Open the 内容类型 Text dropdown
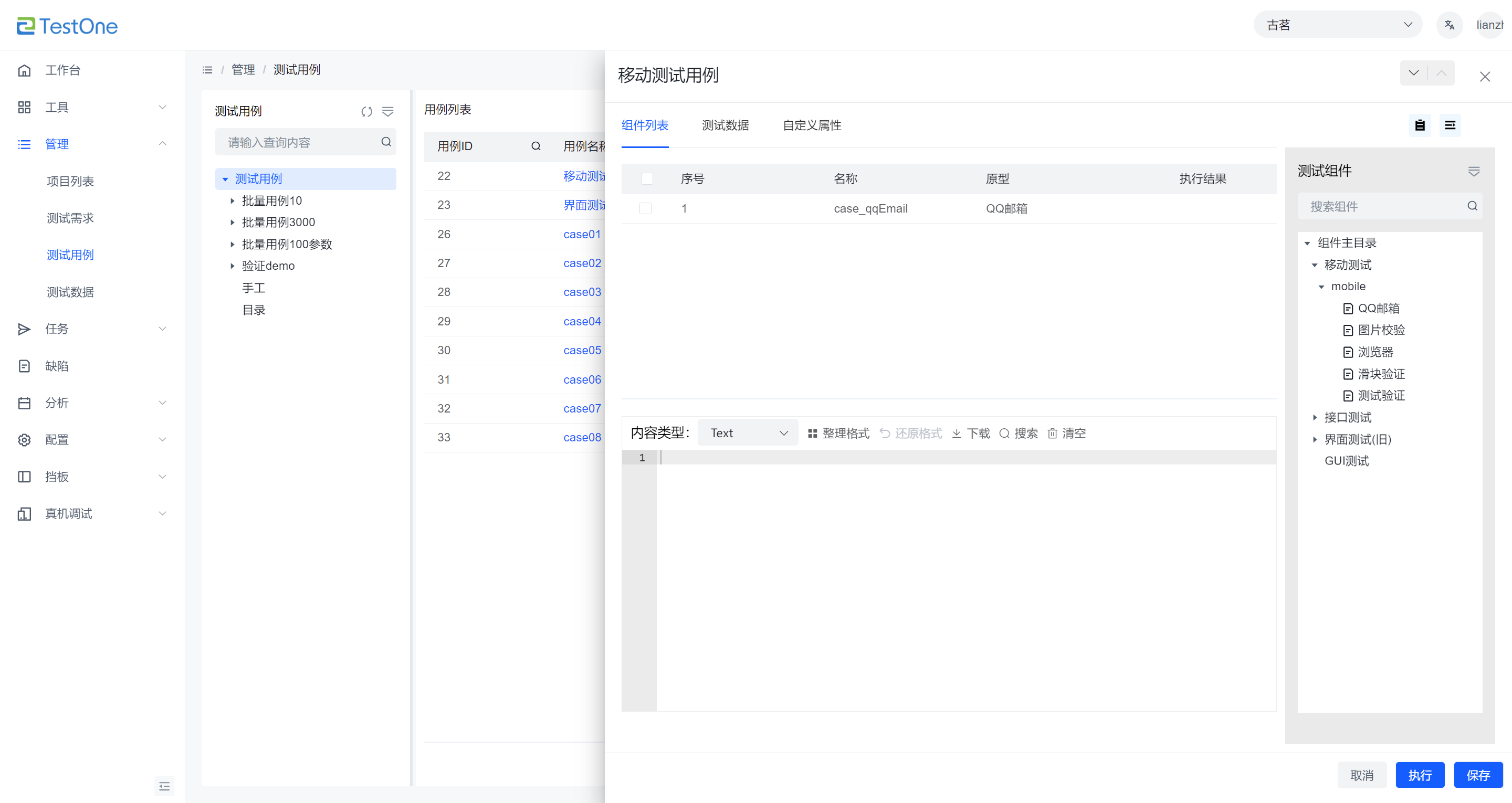The width and height of the screenshot is (1512, 803). [x=748, y=433]
